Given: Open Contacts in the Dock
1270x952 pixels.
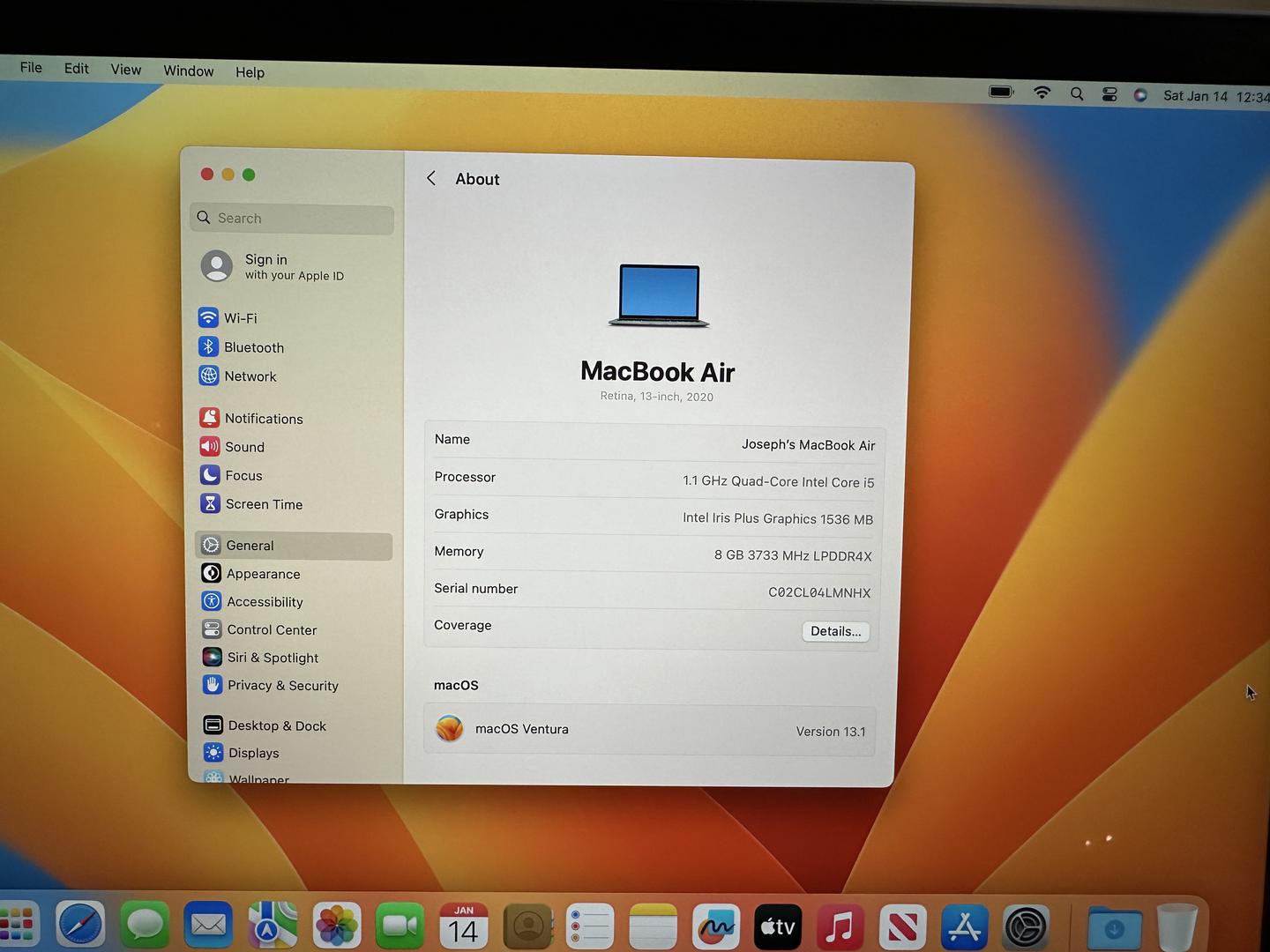Looking at the screenshot, I should click(527, 926).
